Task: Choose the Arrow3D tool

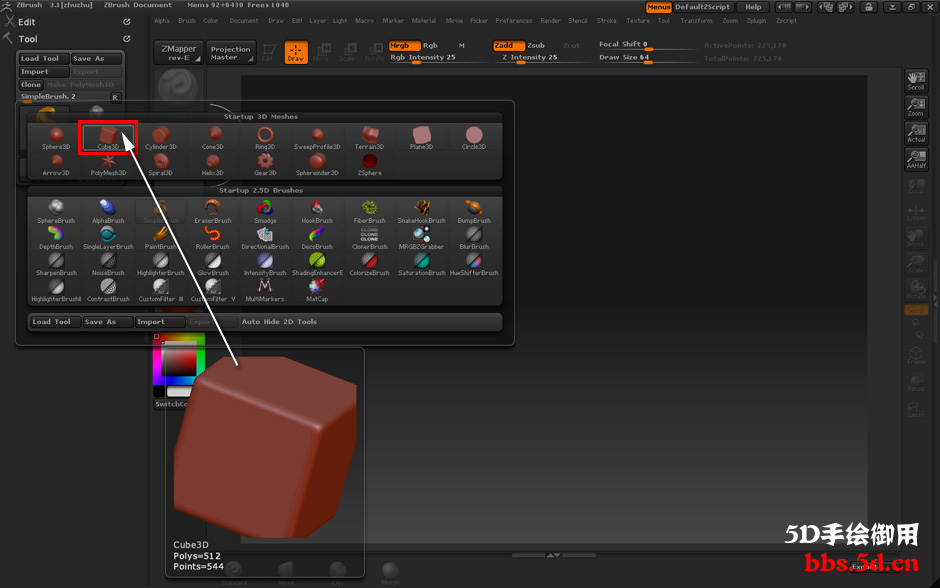Action: (x=56, y=164)
